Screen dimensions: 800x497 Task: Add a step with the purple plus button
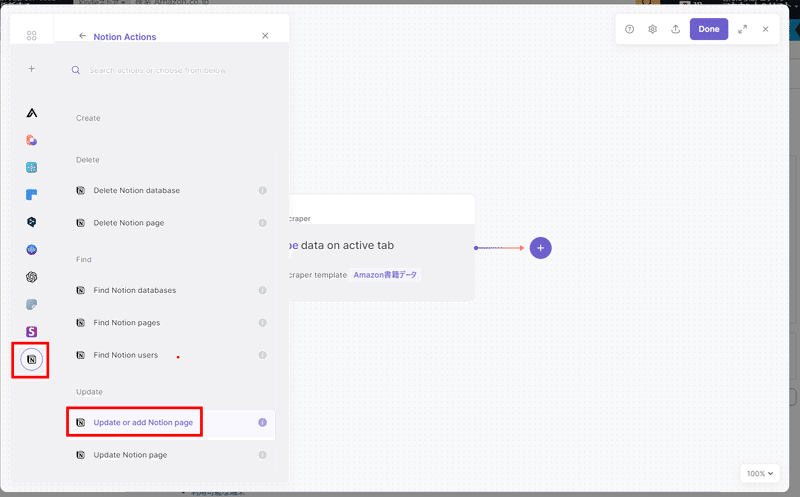(540, 248)
